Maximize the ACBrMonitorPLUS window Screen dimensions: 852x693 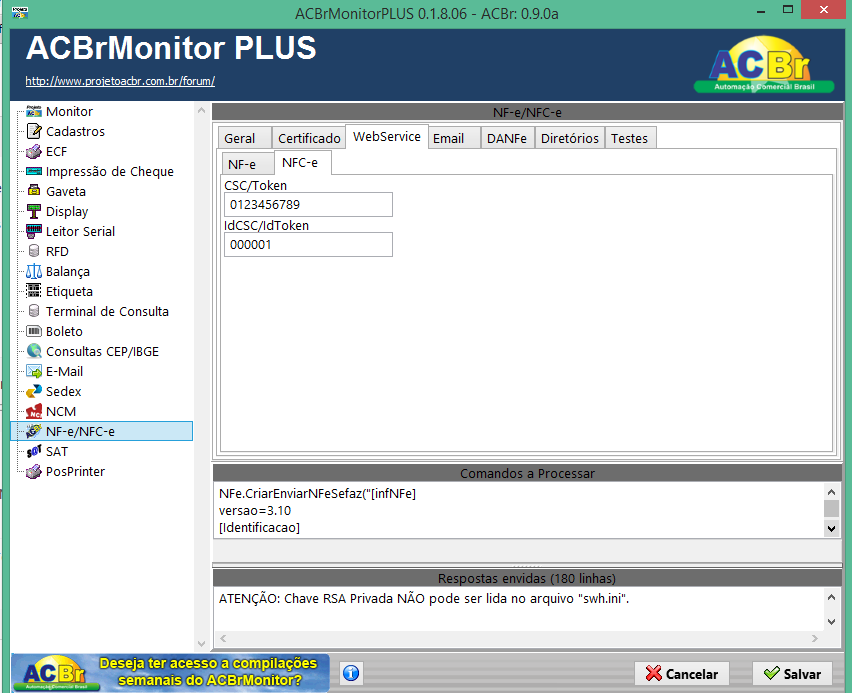[x=788, y=10]
